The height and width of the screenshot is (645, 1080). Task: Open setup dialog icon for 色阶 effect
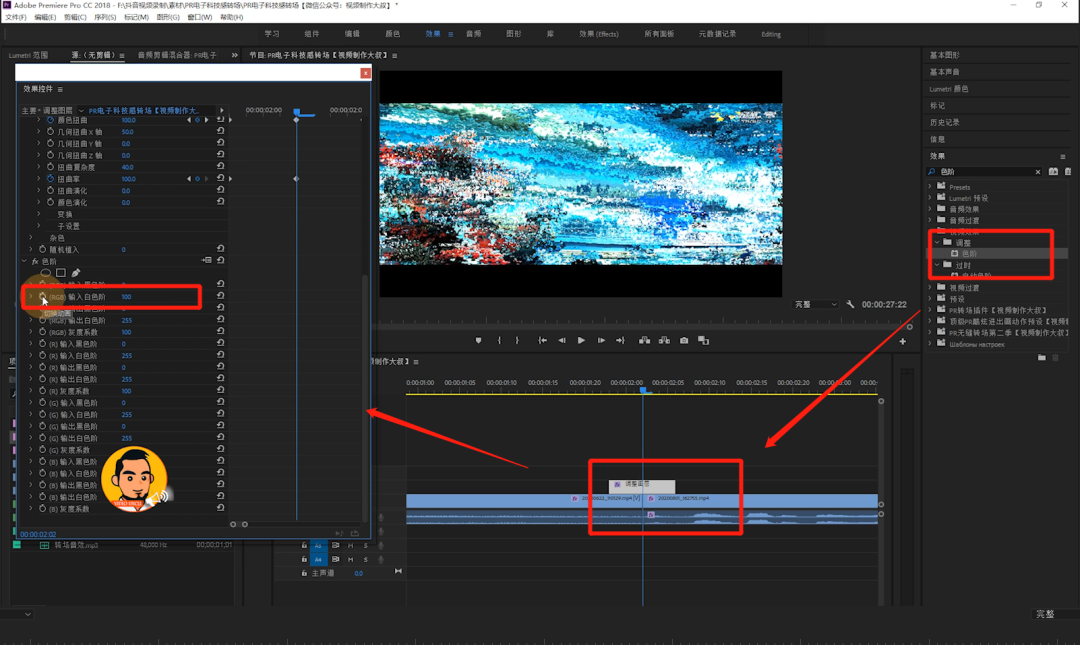pyautogui.click(x=207, y=260)
